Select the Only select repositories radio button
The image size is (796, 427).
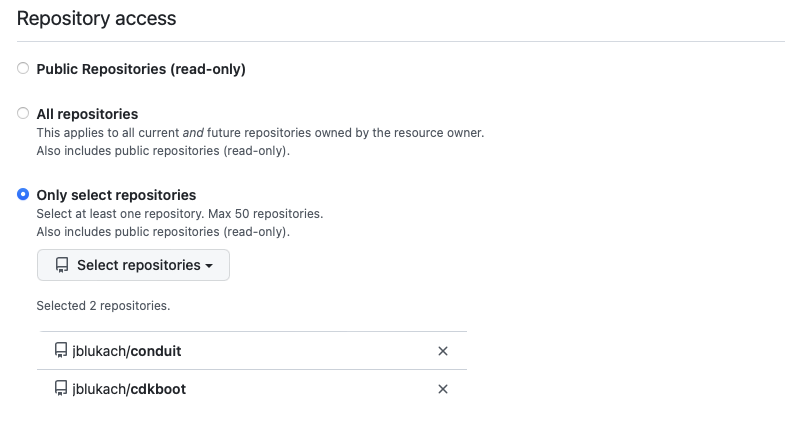click(x=23, y=195)
